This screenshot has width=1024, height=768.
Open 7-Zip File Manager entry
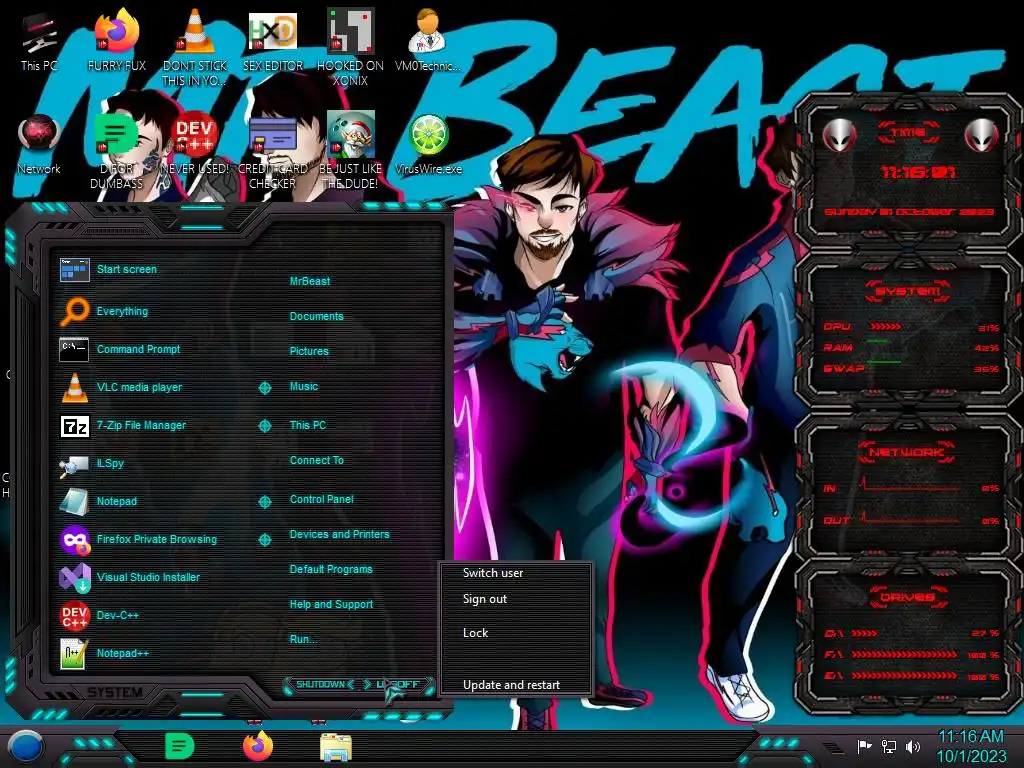123,425
